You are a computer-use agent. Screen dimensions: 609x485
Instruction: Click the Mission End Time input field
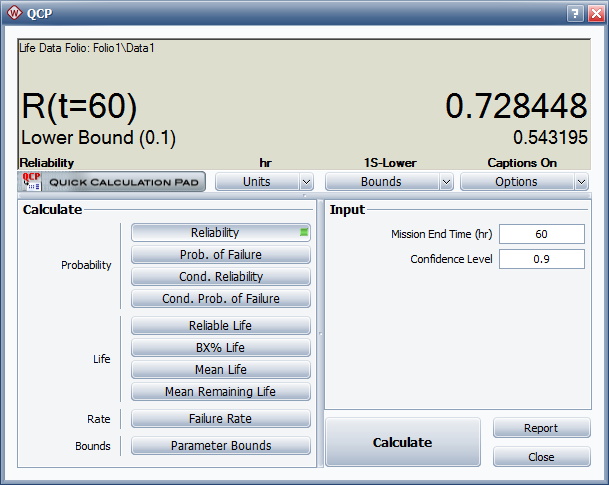pos(541,234)
